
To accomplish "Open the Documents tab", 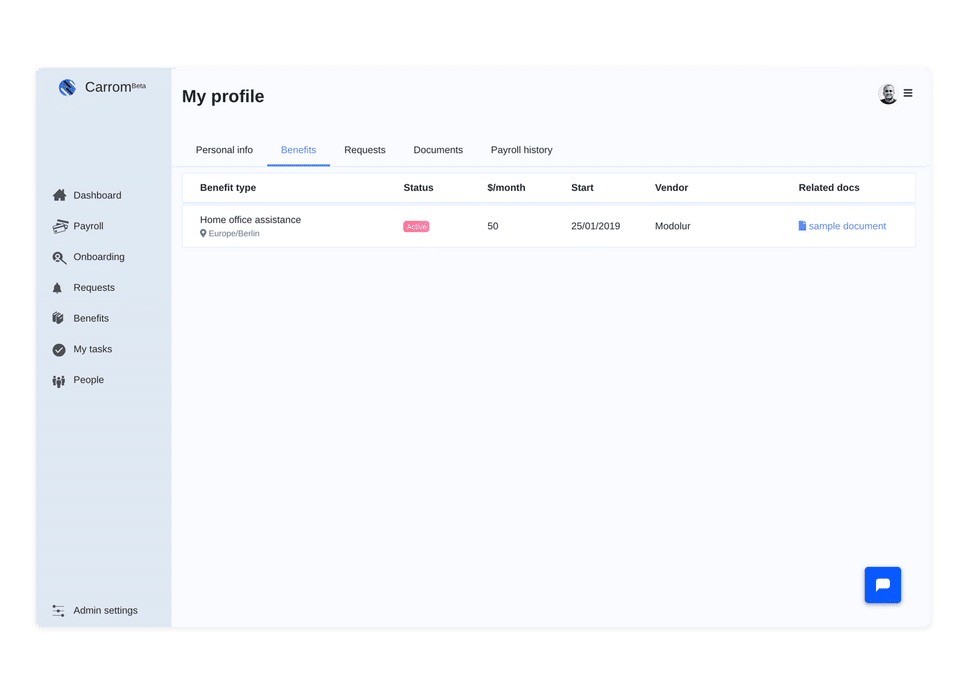I will point(438,150).
